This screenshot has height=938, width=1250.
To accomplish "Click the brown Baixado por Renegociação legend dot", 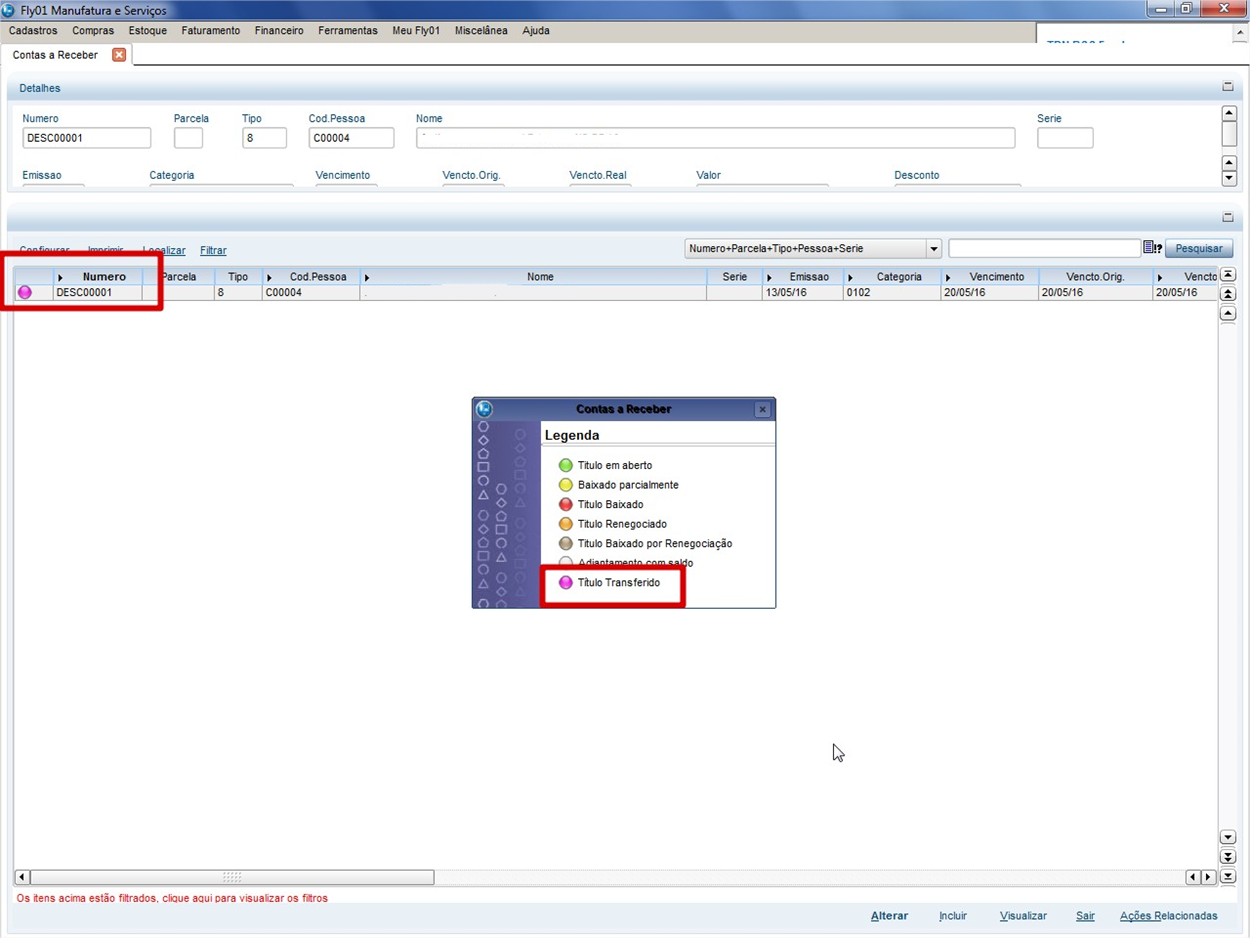I will 566,544.
